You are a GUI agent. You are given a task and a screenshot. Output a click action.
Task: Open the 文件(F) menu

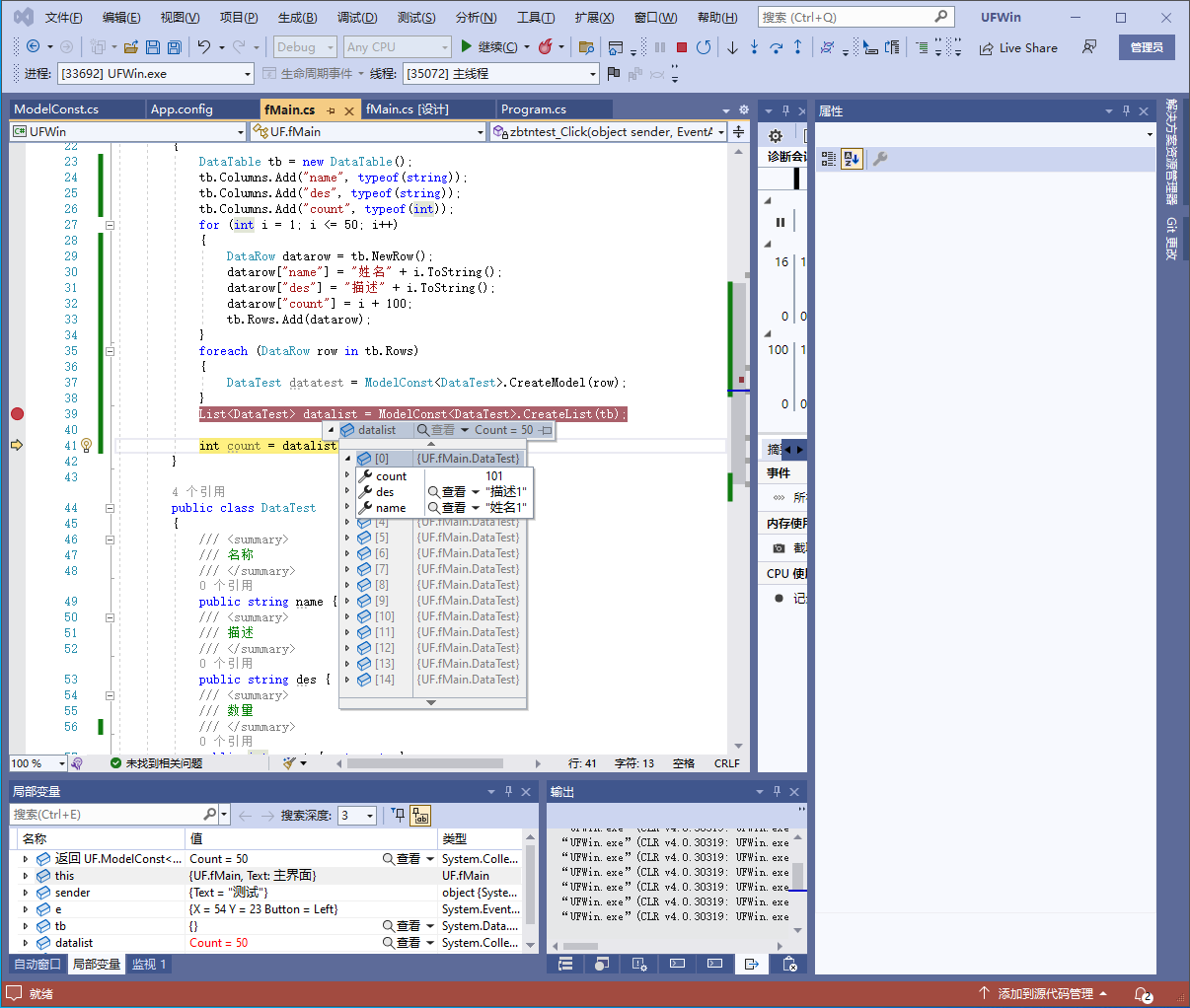64,18
